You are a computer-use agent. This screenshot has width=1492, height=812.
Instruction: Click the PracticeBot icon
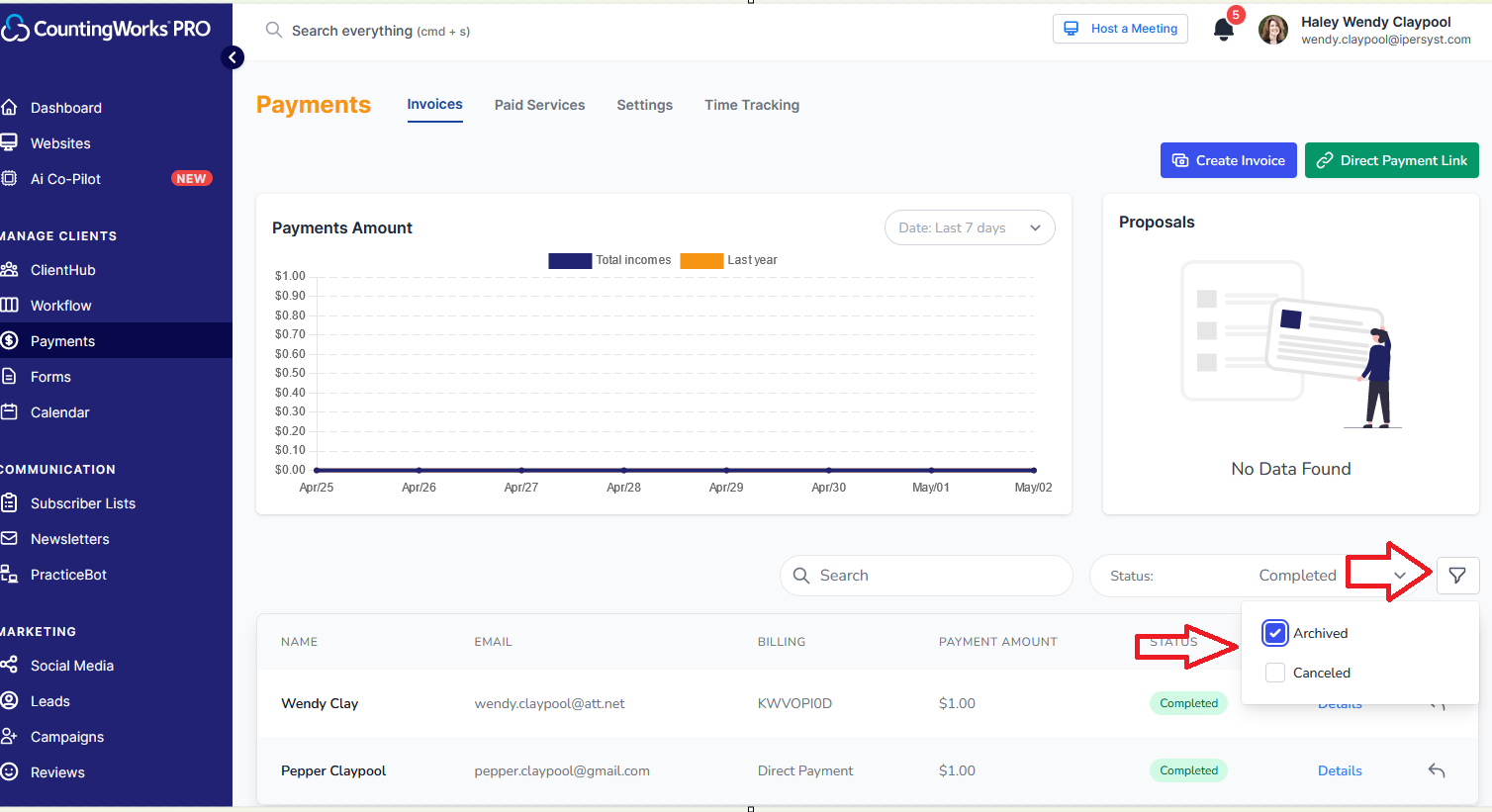[x=9, y=574]
